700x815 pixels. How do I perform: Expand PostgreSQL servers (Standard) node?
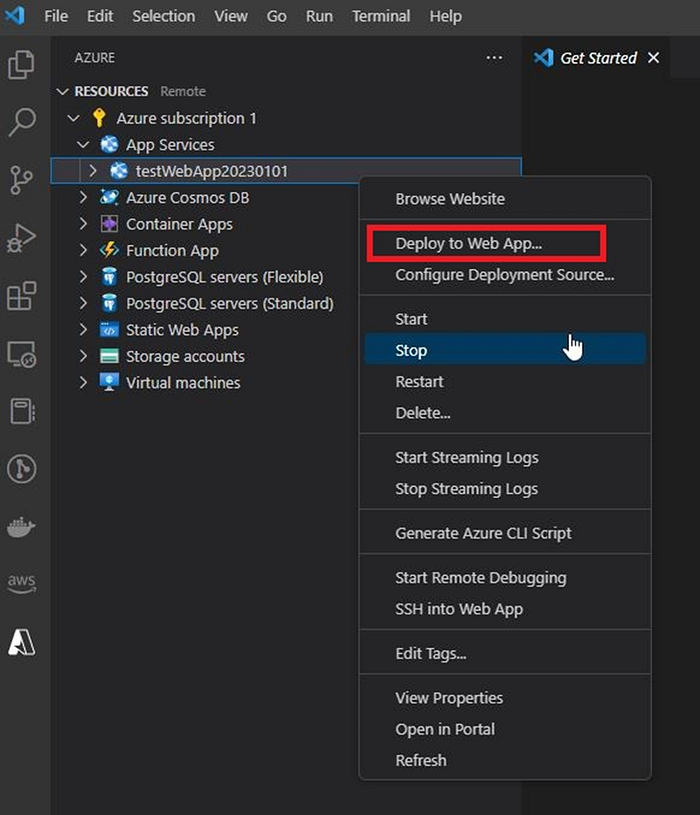(83, 303)
